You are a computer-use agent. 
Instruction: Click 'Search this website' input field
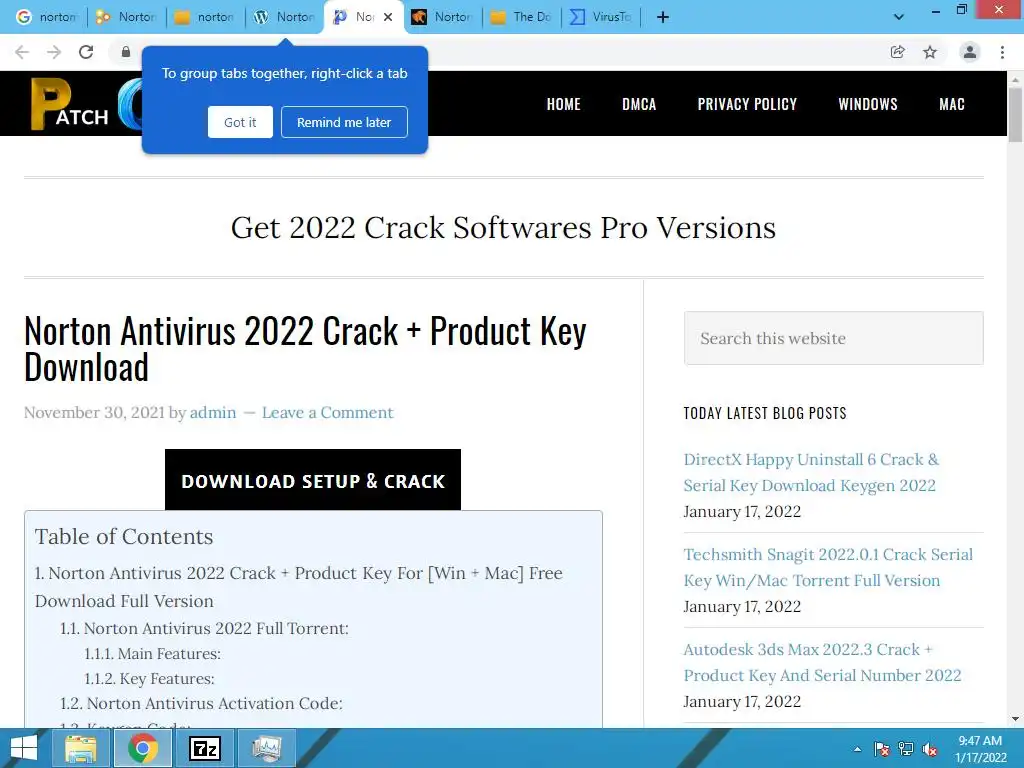[x=833, y=338]
